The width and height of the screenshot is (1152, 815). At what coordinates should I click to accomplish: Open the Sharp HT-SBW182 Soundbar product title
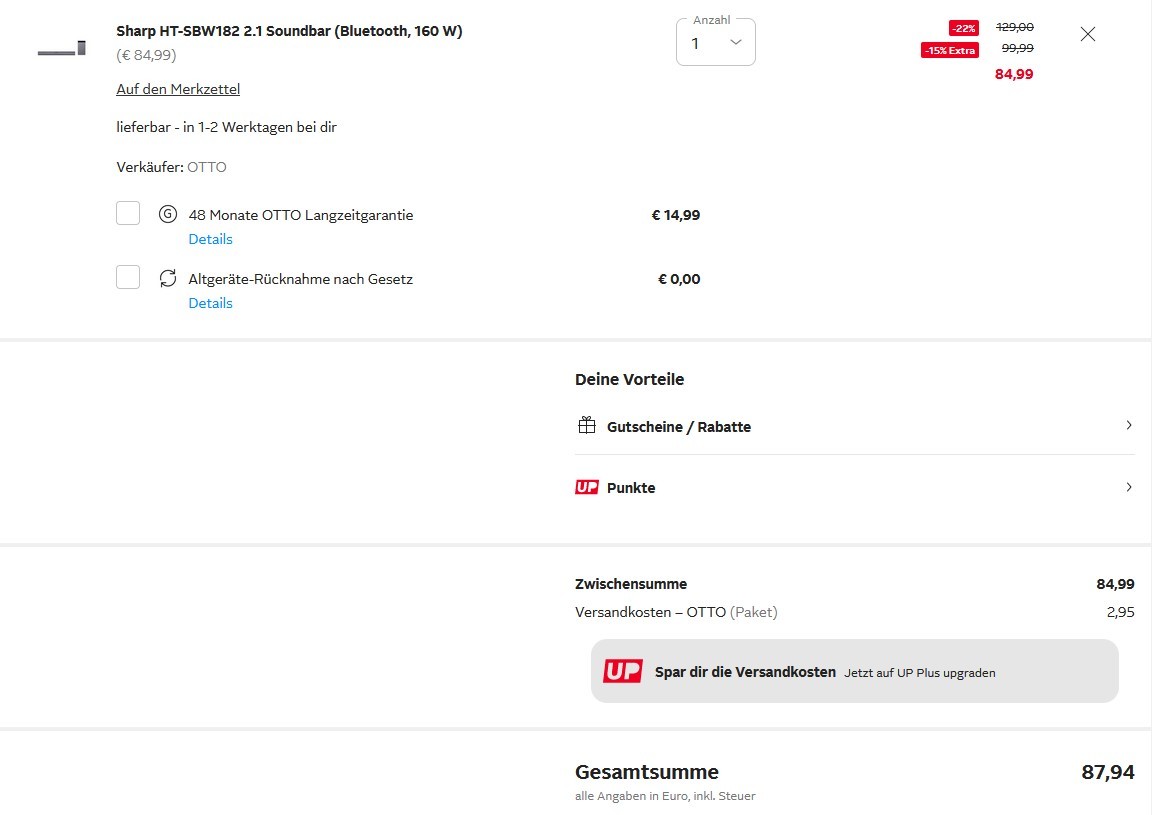click(x=289, y=31)
